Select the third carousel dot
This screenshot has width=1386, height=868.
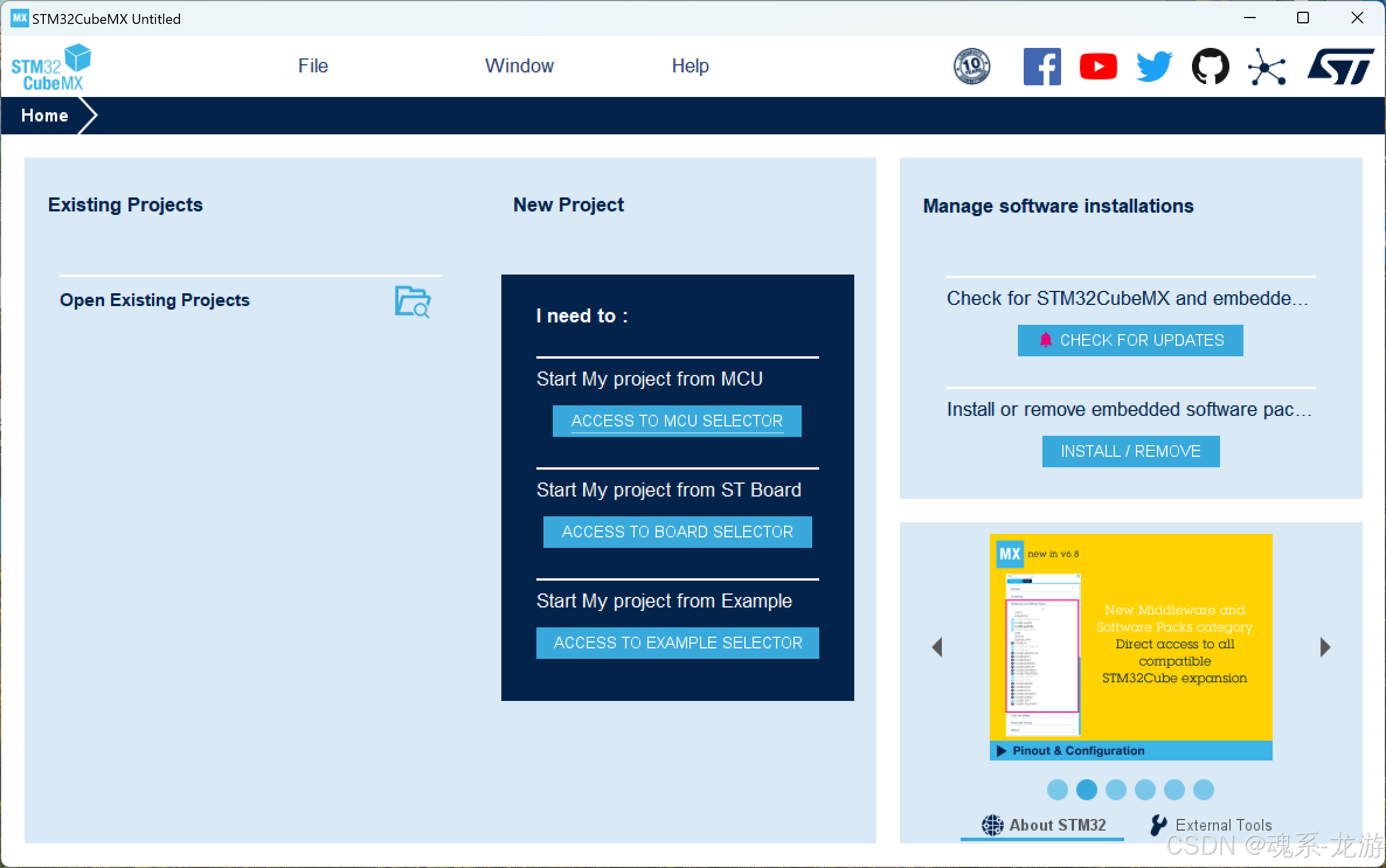coord(1115,790)
